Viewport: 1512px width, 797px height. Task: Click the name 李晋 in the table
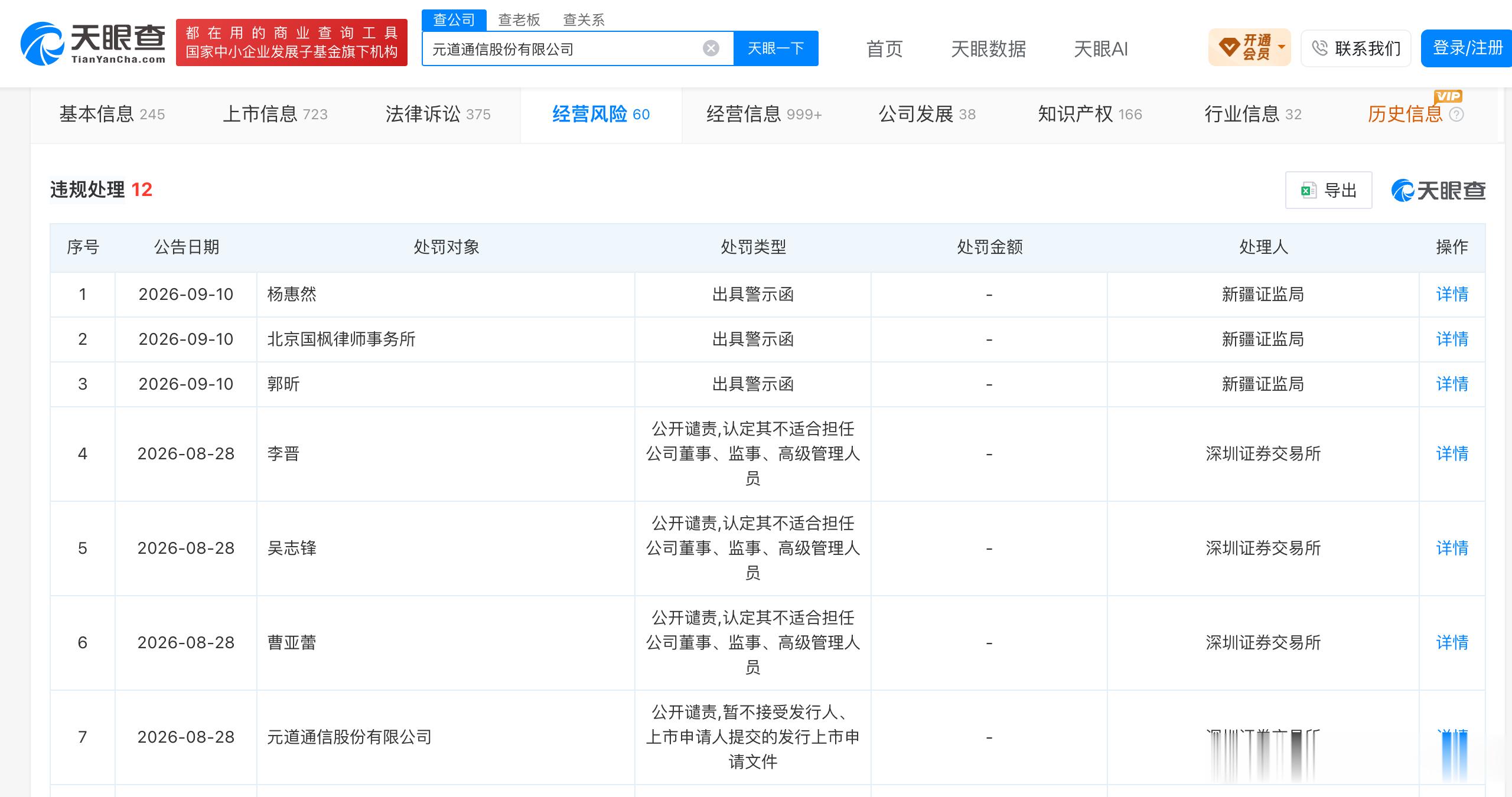(x=283, y=454)
